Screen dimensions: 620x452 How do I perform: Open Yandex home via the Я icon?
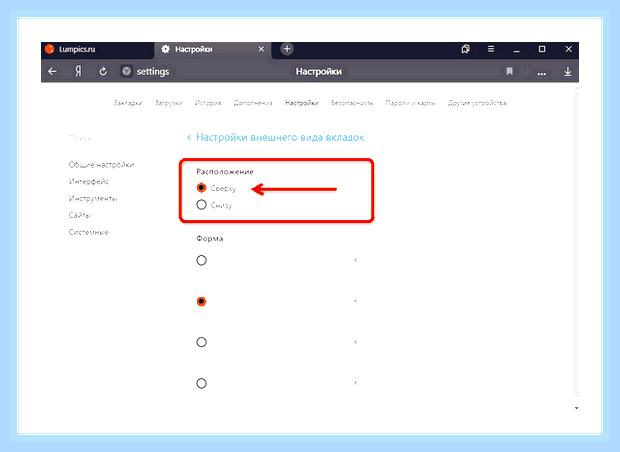[x=78, y=71]
